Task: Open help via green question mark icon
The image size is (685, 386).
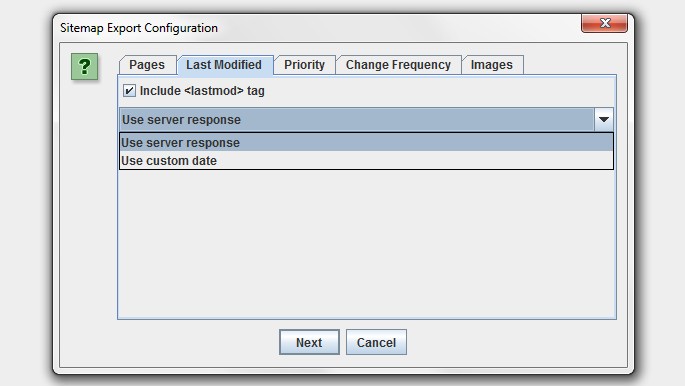Action: [x=84, y=66]
